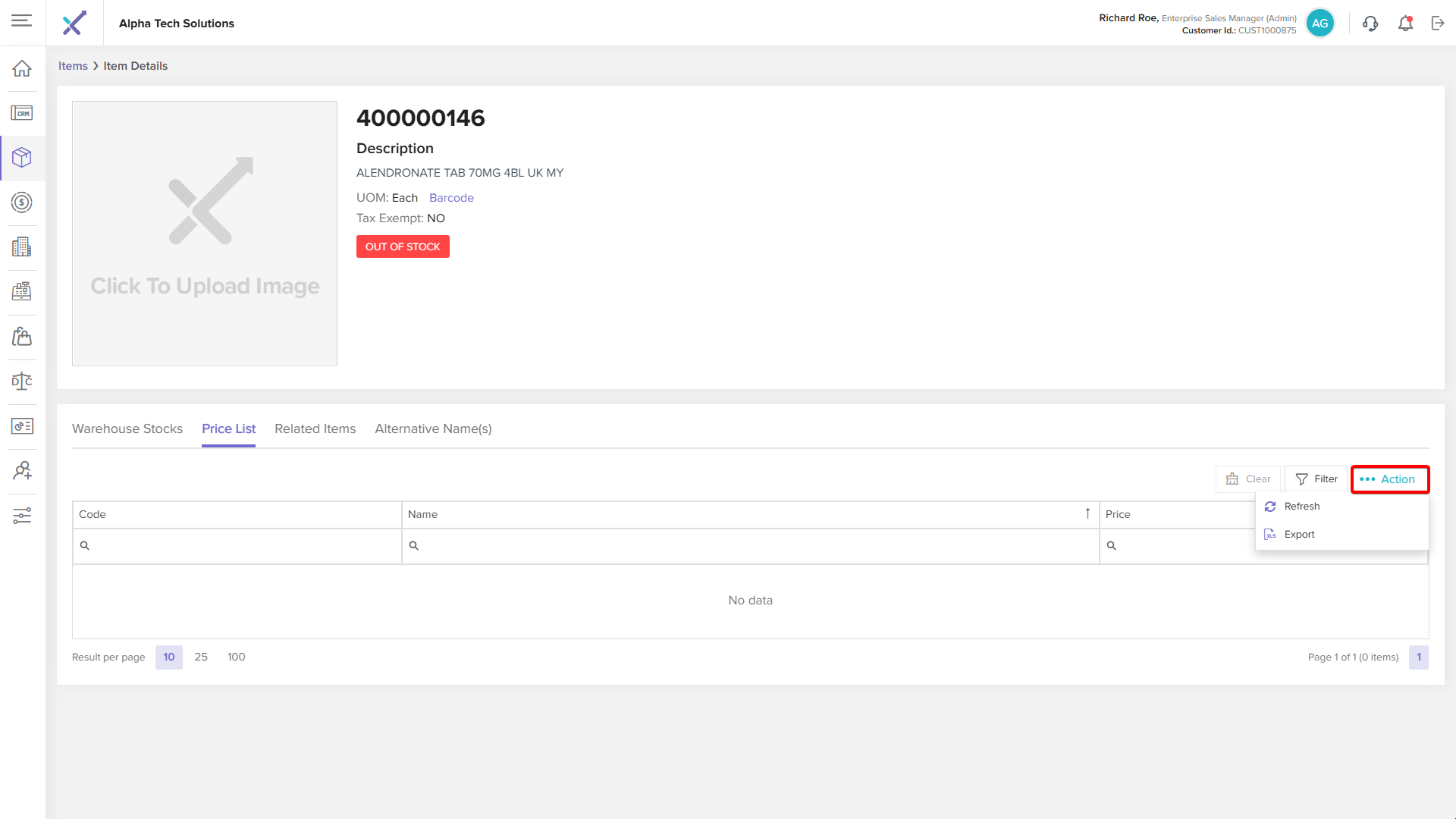Open the add-user sidebar icon
1456x819 pixels.
point(22,471)
